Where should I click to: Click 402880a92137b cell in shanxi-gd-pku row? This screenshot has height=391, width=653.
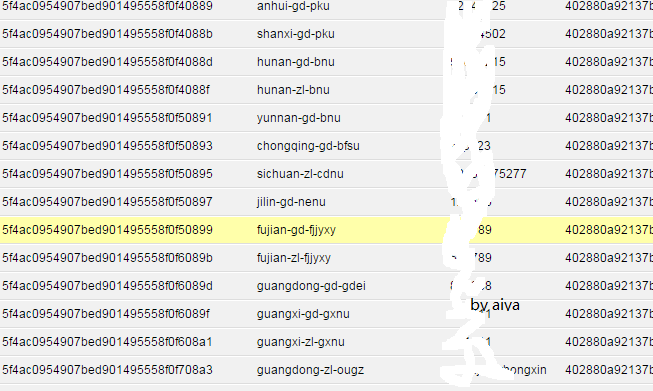609,34
